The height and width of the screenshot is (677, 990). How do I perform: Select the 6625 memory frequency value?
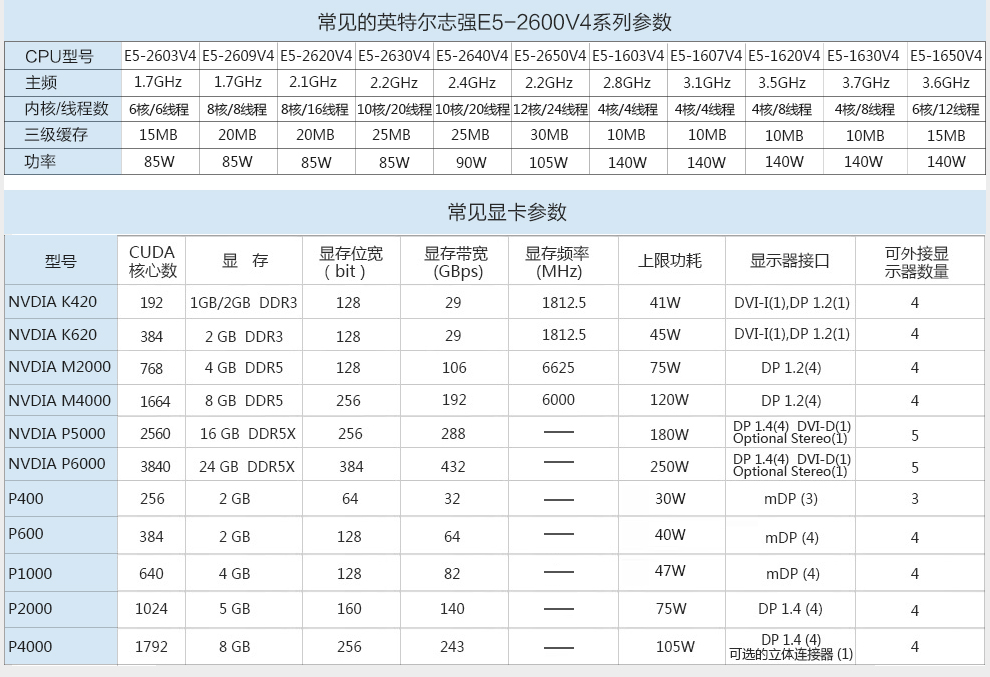click(x=558, y=368)
